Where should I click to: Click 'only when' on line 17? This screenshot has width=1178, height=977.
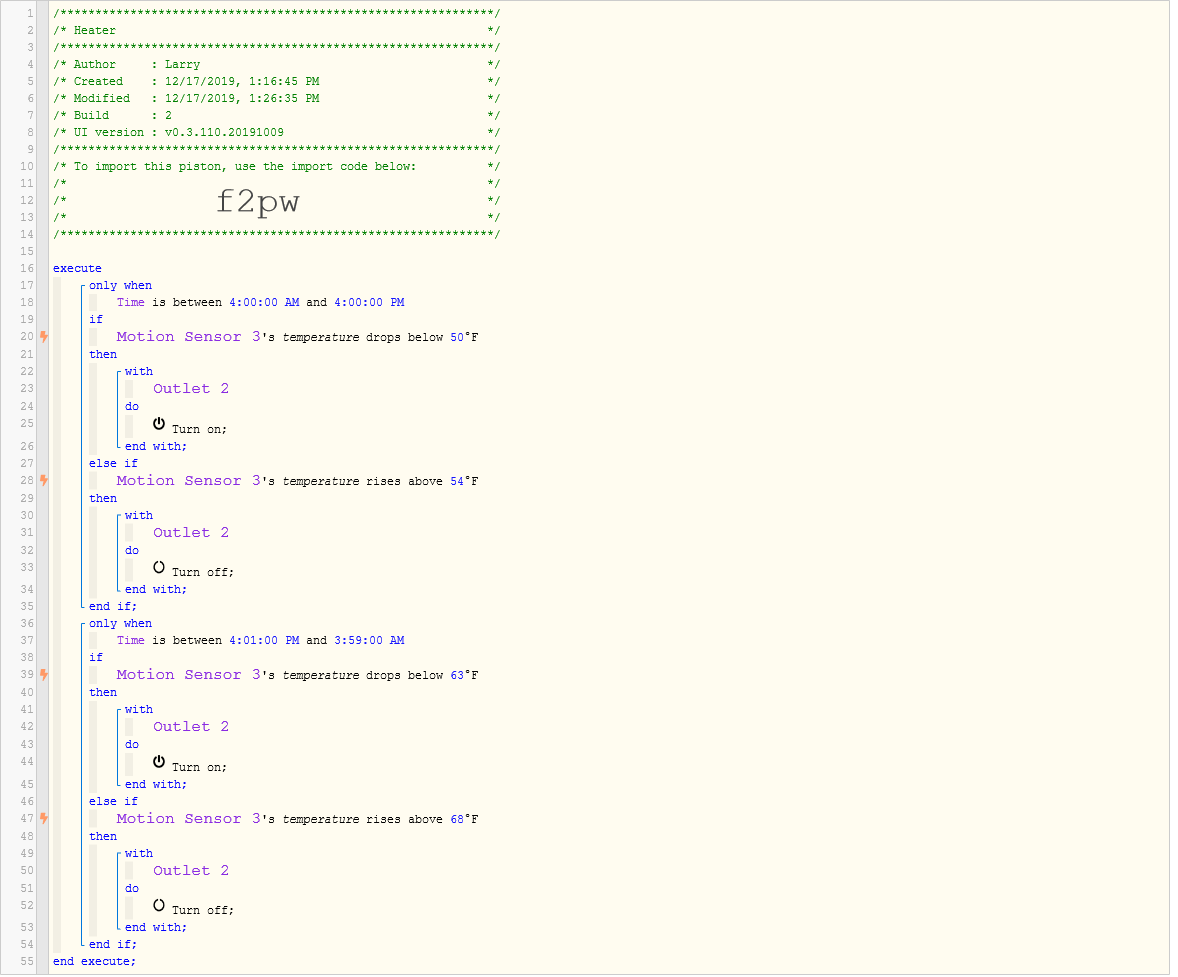click(x=120, y=286)
